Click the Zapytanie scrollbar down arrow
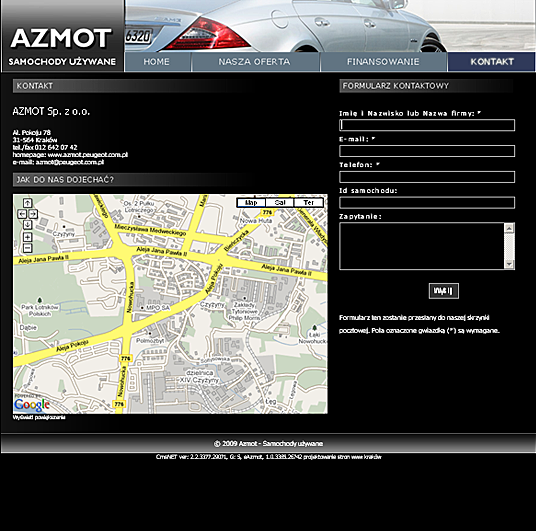 [509, 264]
